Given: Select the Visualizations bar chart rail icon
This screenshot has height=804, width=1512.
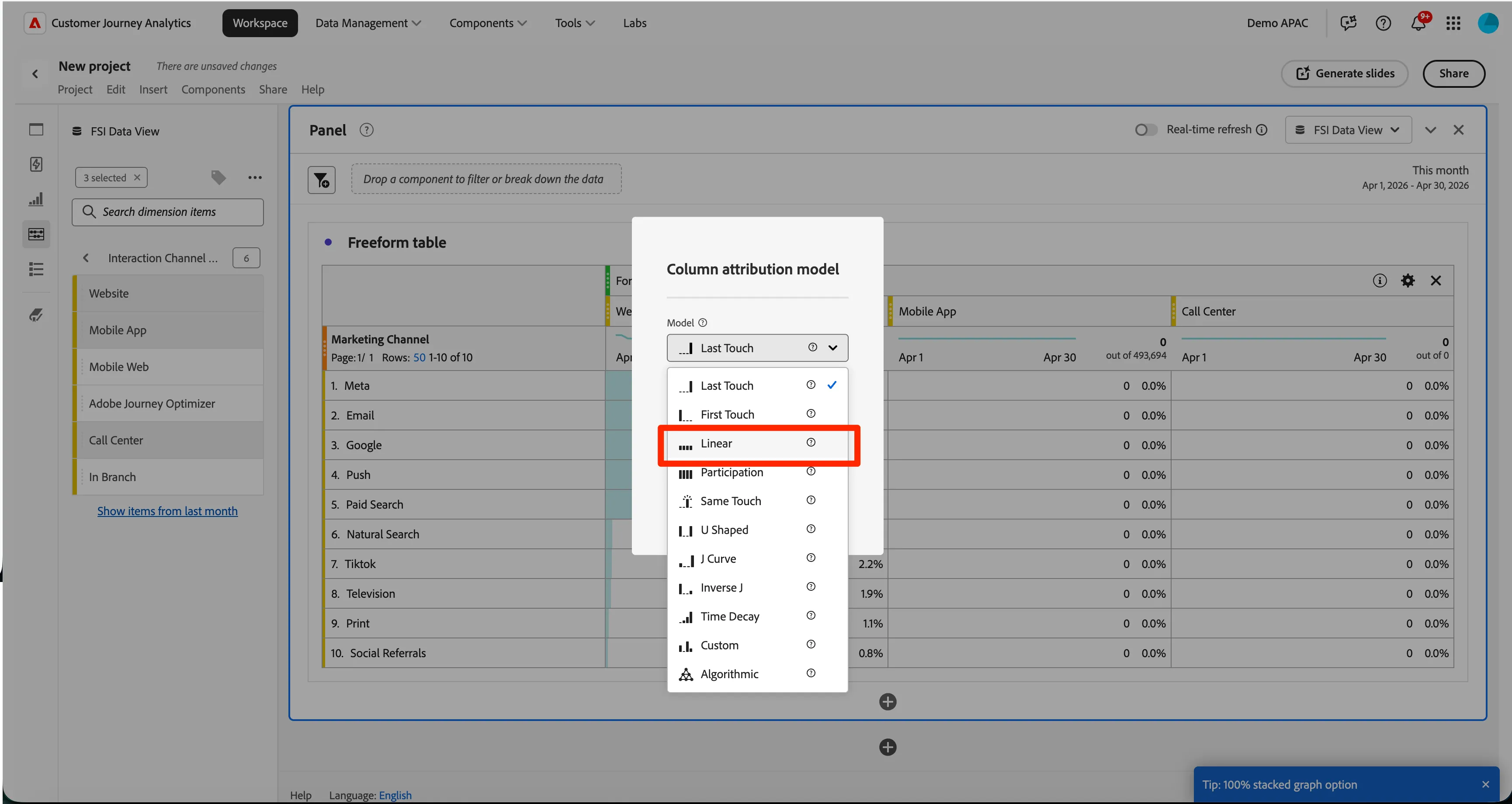Looking at the screenshot, I should 36,199.
